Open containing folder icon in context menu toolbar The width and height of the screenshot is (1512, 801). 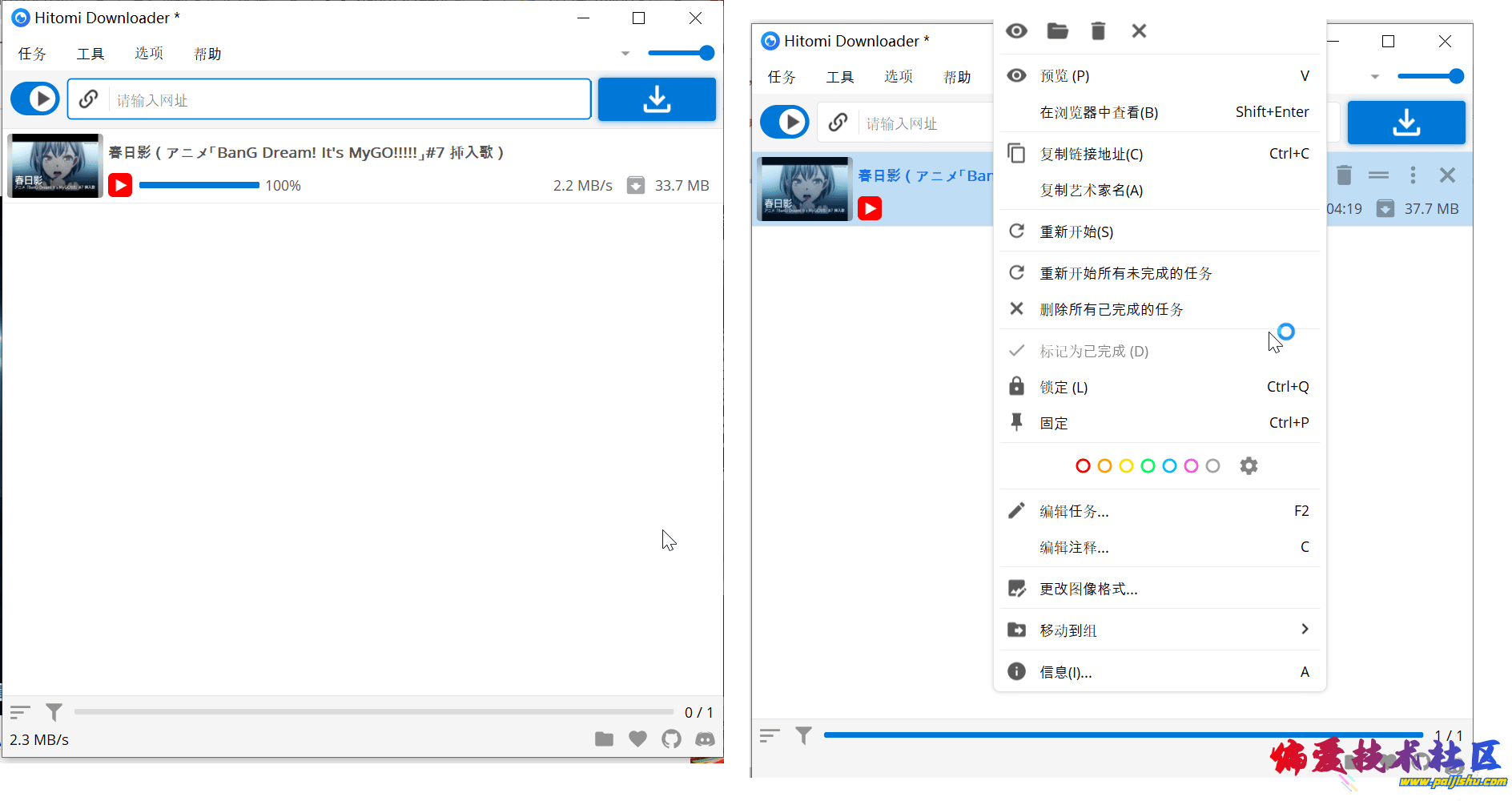1057,30
